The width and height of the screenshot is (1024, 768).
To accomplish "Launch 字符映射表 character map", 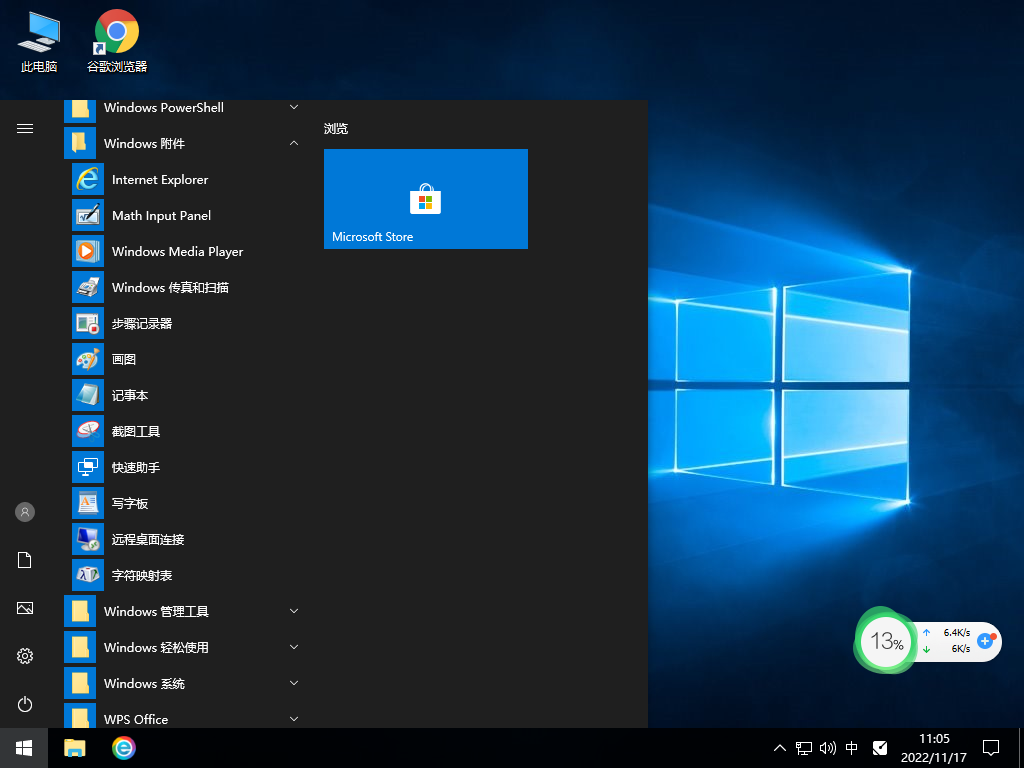I will tap(142, 575).
